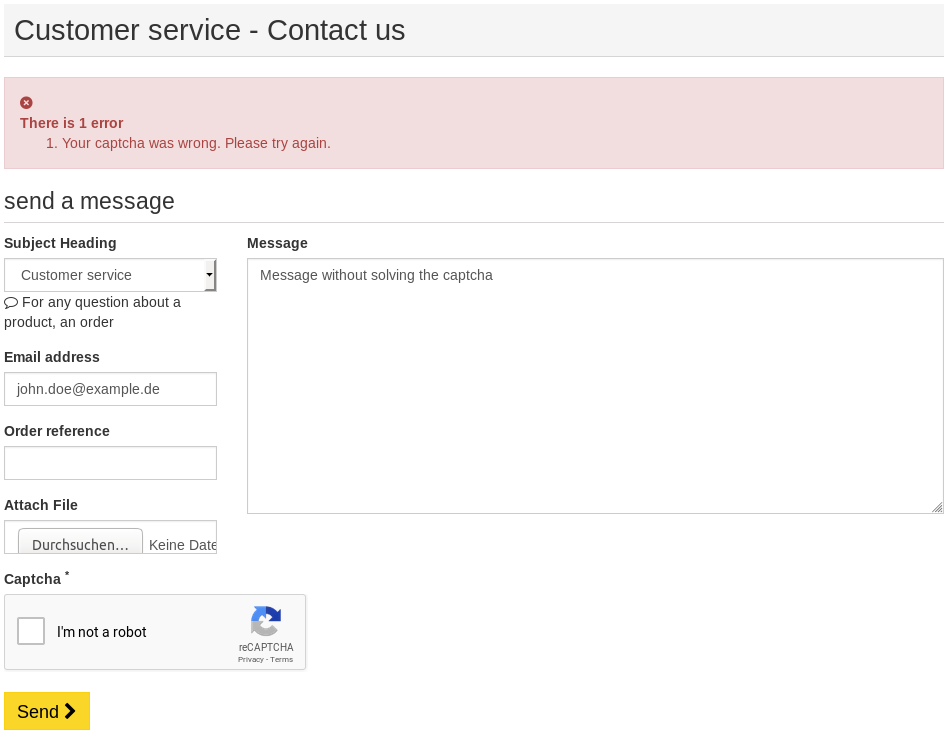The height and width of the screenshot is (747, 947).
Task: Click the resize handle of the Message box
Action: tap(937, 507)
